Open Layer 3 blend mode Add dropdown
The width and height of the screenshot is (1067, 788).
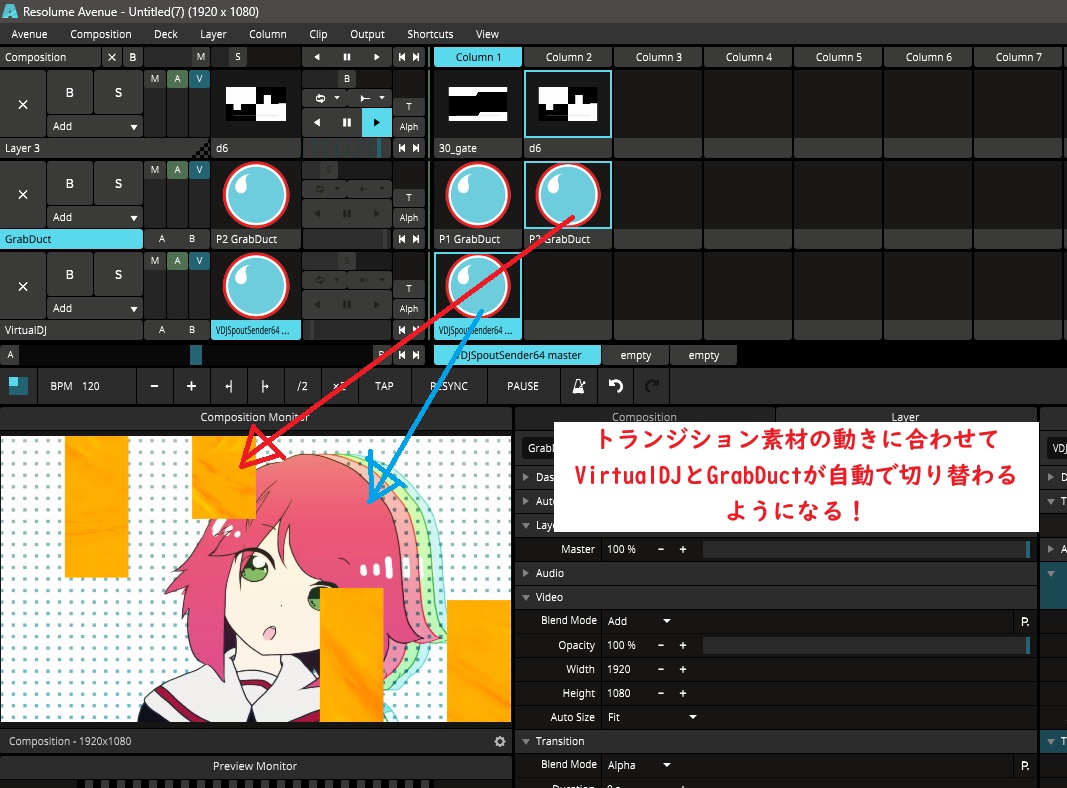[95, 126]
